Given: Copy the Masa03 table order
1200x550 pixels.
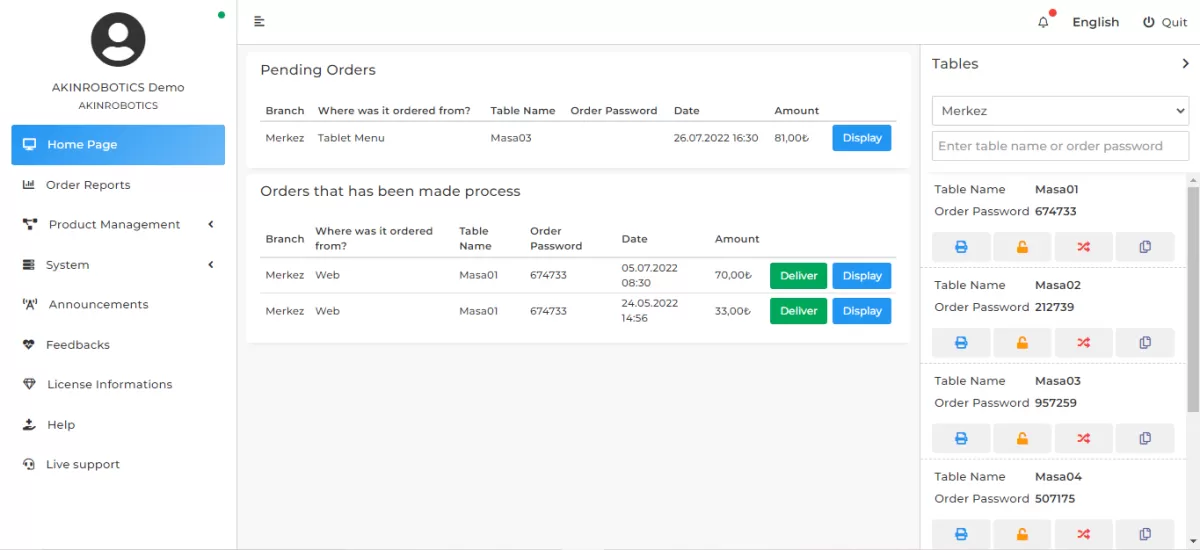Looking at the screenshot, I should point(1145,438).
